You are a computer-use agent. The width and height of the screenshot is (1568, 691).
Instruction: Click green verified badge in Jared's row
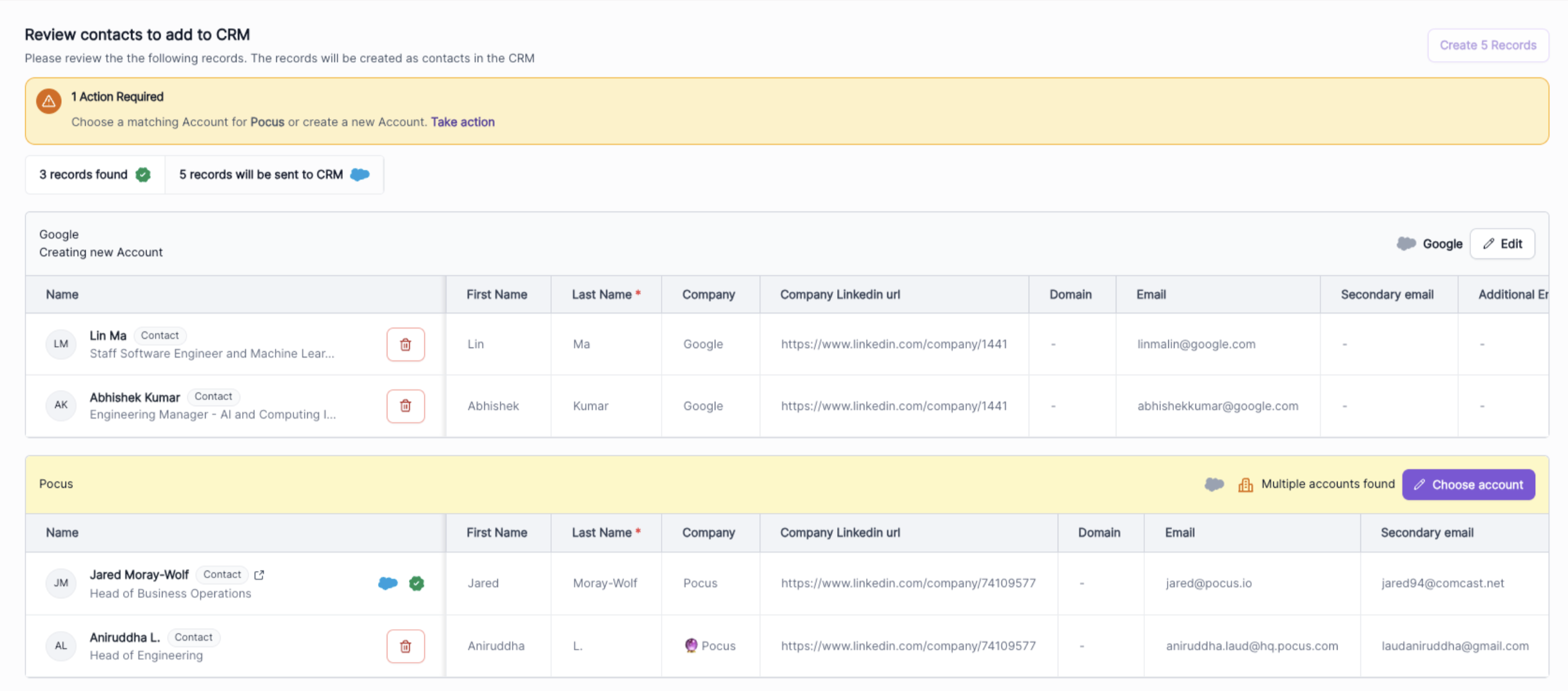[x=416, y=583]
